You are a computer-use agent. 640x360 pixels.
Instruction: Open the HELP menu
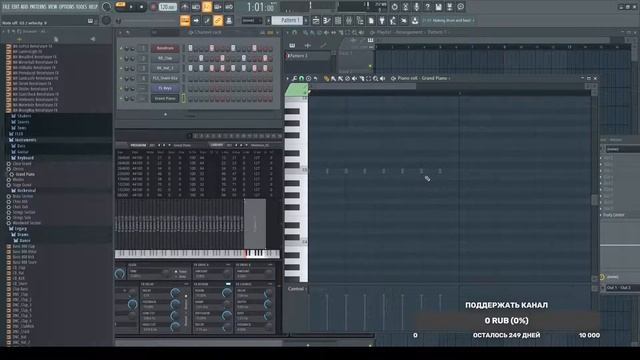93,7
